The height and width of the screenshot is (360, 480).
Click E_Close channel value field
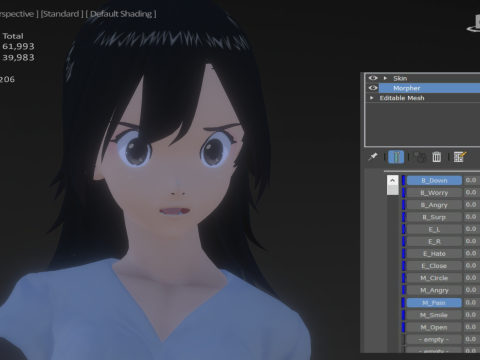point(472,266)
